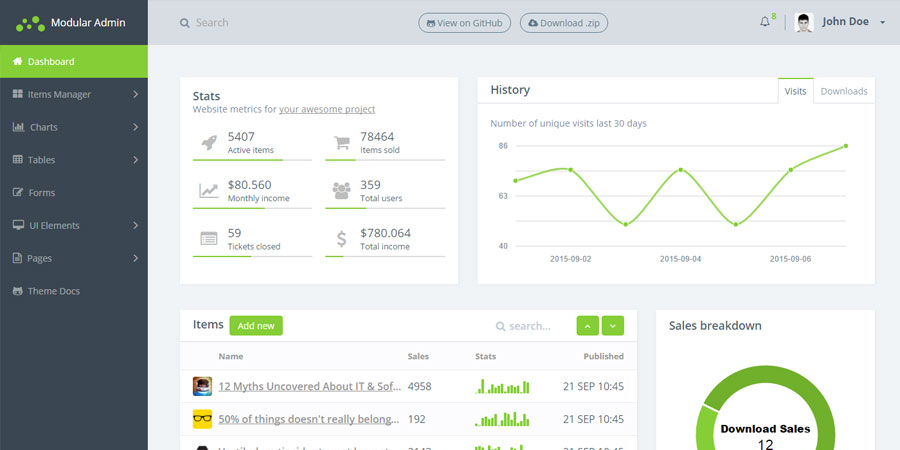Image resolution: width=900 pixels, height=450 pixels.
Task: Click the Forms pencil icon in sidebar
Action: pyautogui.click(x=18, y=192)
